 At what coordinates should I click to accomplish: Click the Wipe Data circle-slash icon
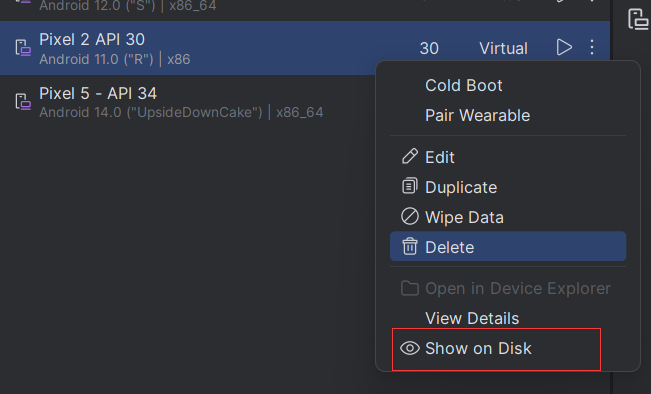(410, 216)
